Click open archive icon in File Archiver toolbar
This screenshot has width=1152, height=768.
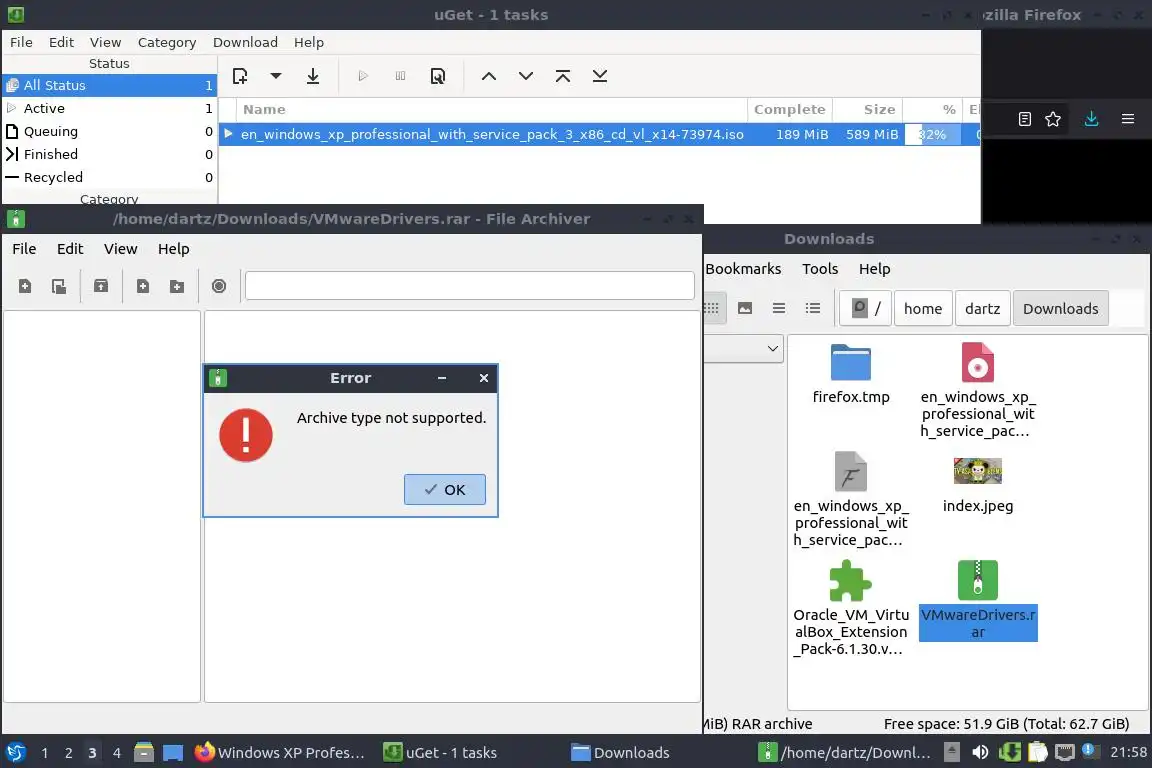(x=59, y=286)
